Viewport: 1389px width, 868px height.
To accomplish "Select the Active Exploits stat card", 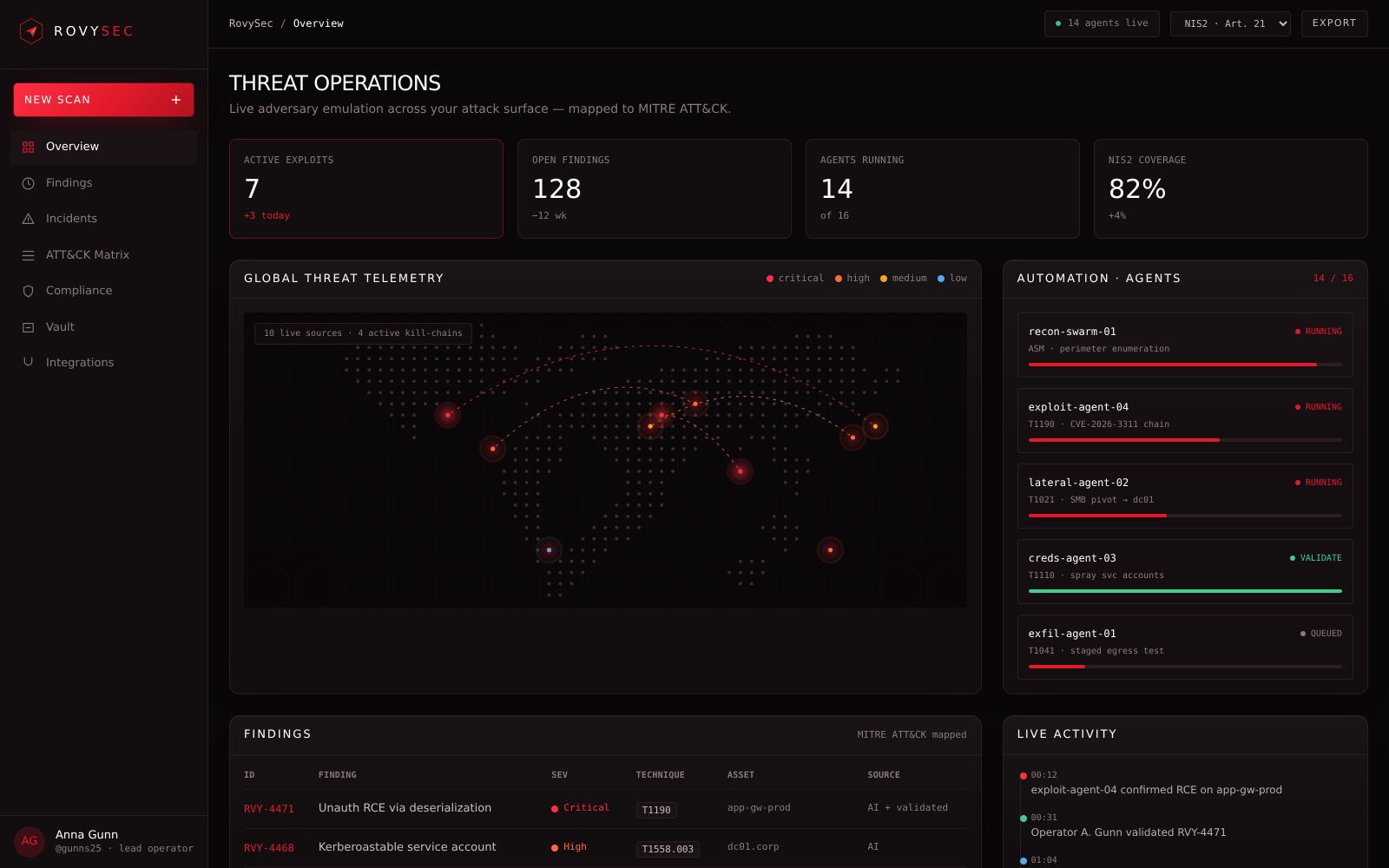I will tap(366, 188).
